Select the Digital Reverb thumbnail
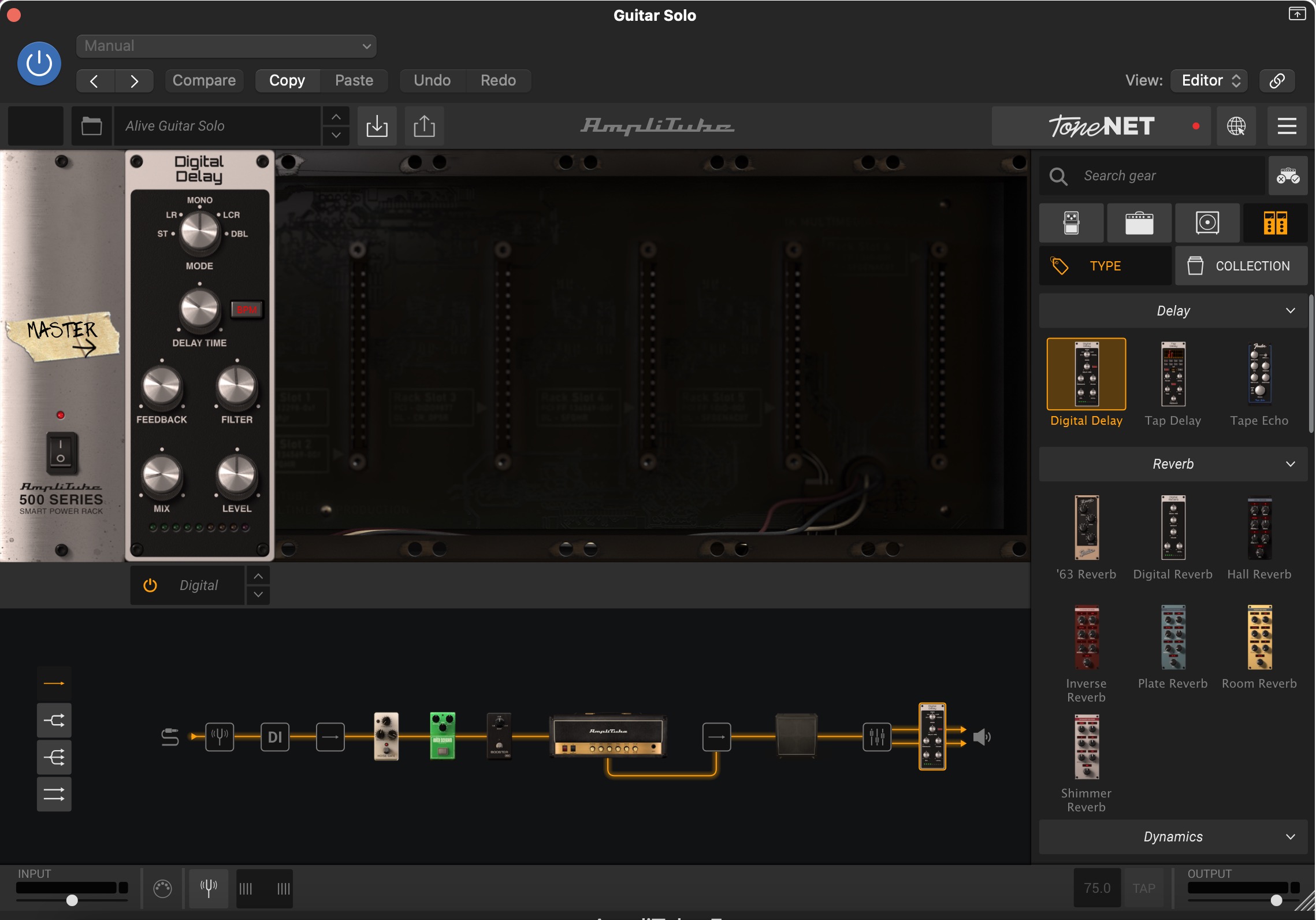 1173,528
